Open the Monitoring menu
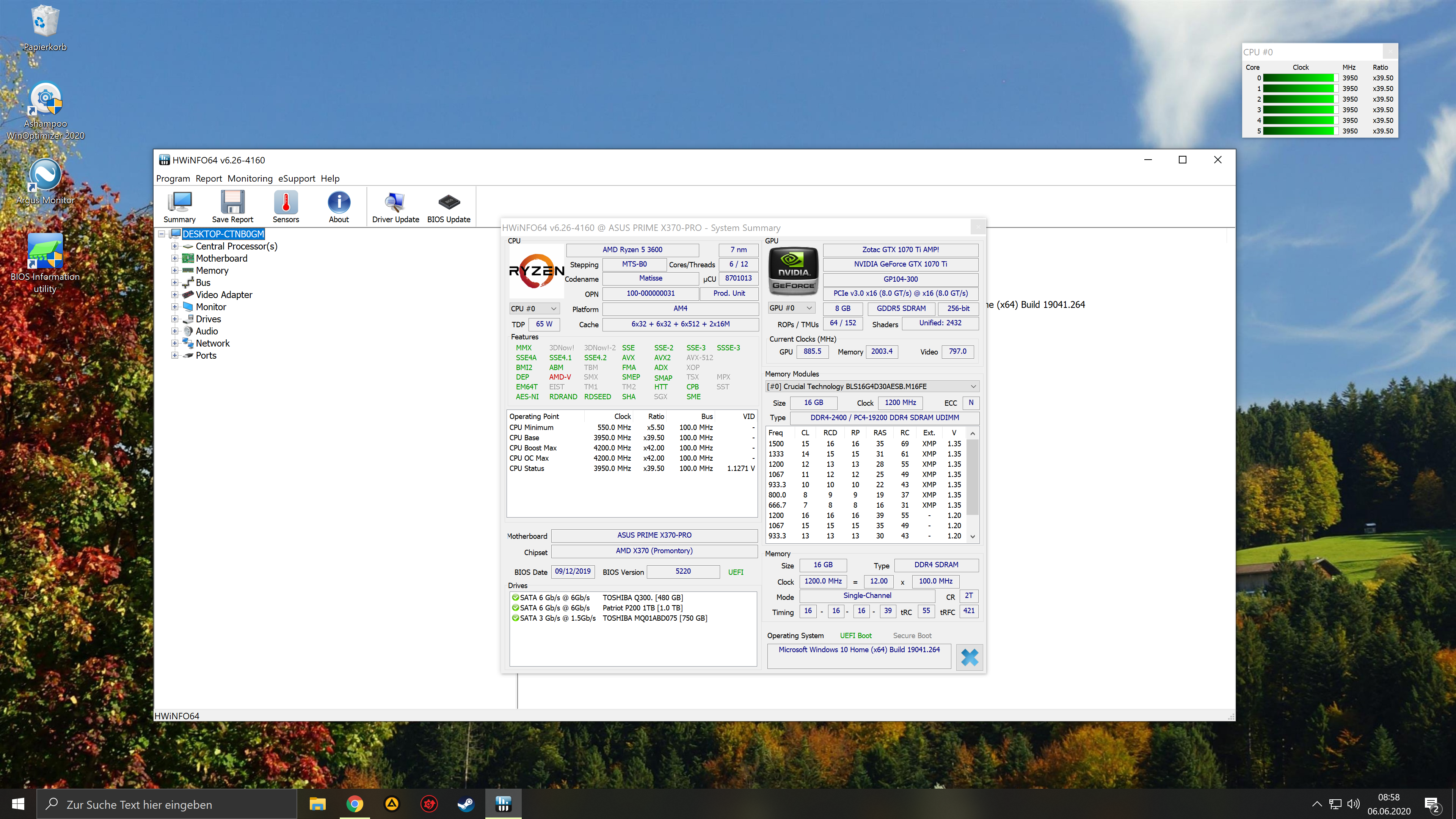 (x=250, y=179)
